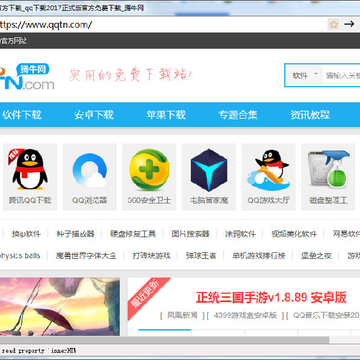Click the 打砖块游戏 link
Image resolution: width=360 pixels, height=360 pixels.
151,256
